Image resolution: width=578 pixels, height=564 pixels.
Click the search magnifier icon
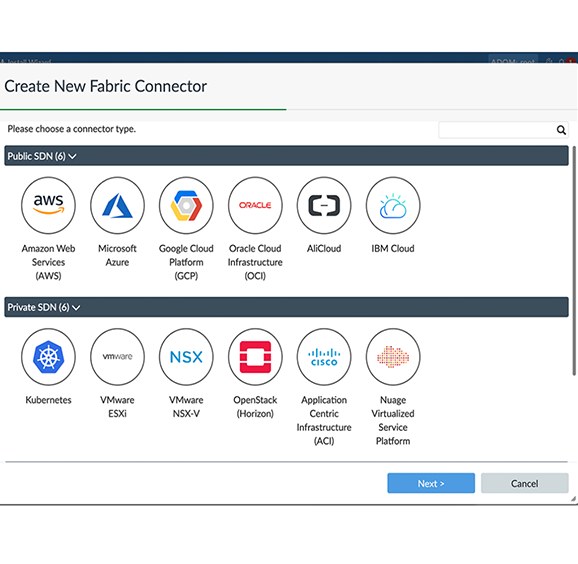click(561, 130)
